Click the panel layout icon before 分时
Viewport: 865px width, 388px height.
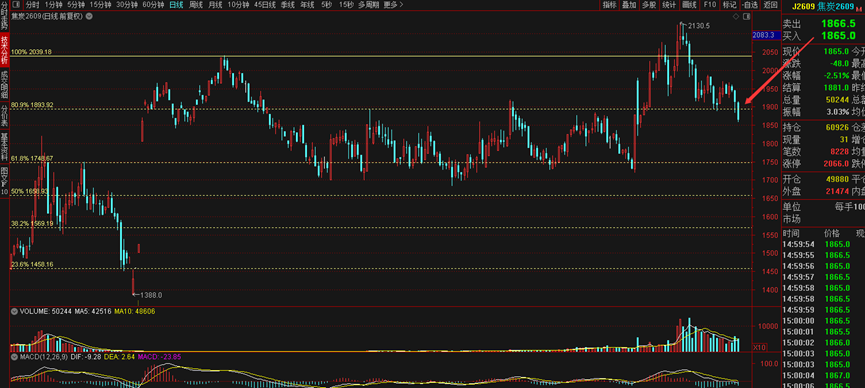[15, 4]
